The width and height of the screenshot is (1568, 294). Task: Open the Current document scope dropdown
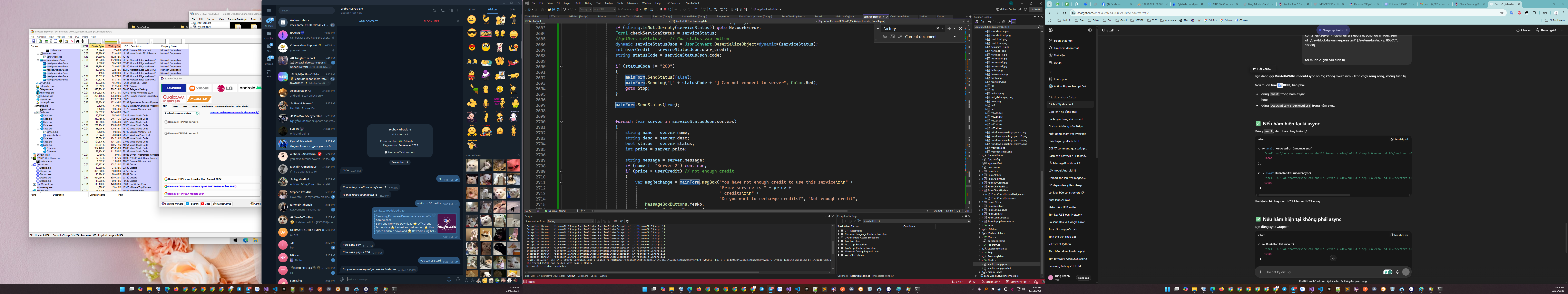coord(954,37)
